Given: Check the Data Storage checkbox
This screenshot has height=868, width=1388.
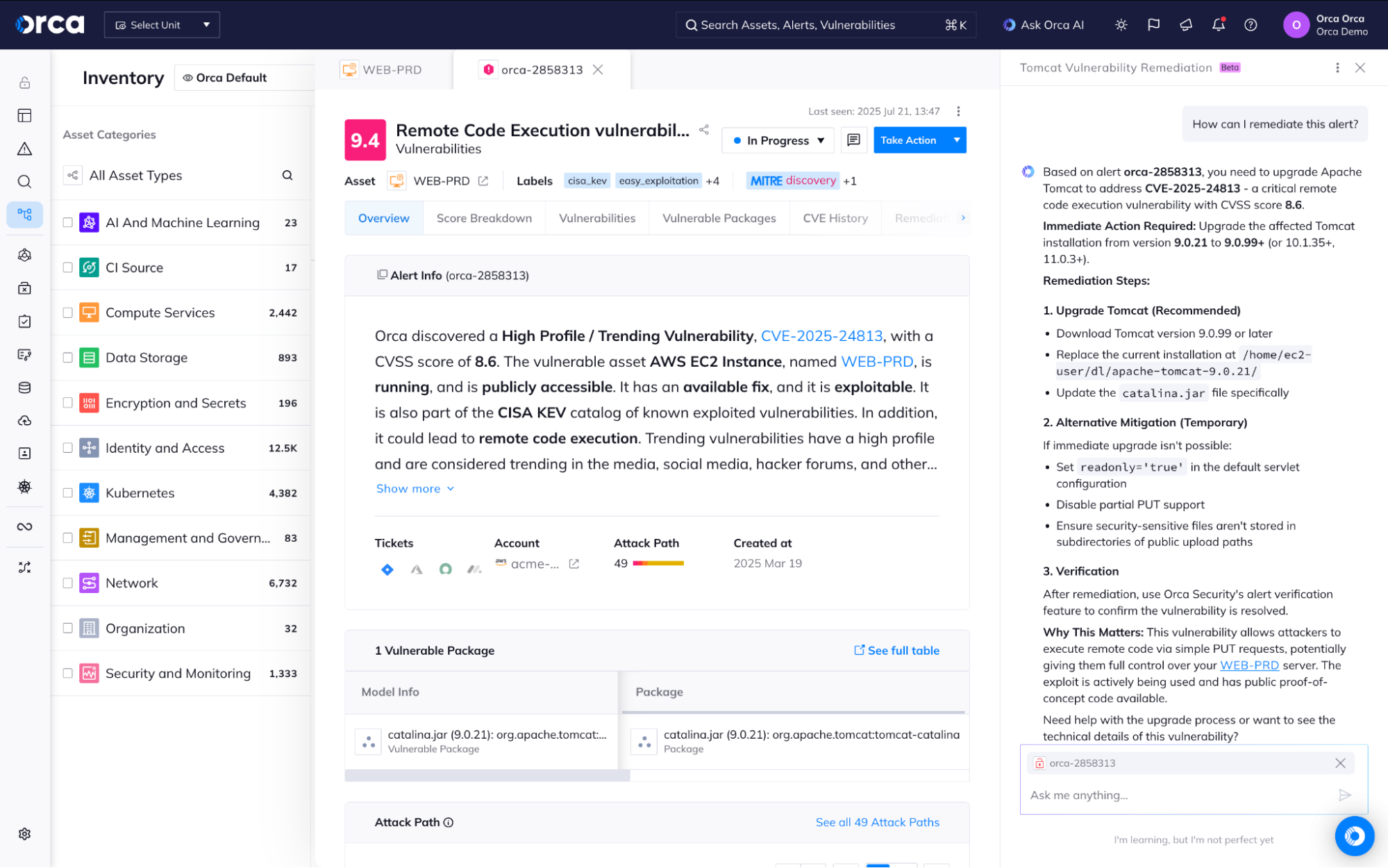Looking at the screenshot, I should click(x=67, y=358).
